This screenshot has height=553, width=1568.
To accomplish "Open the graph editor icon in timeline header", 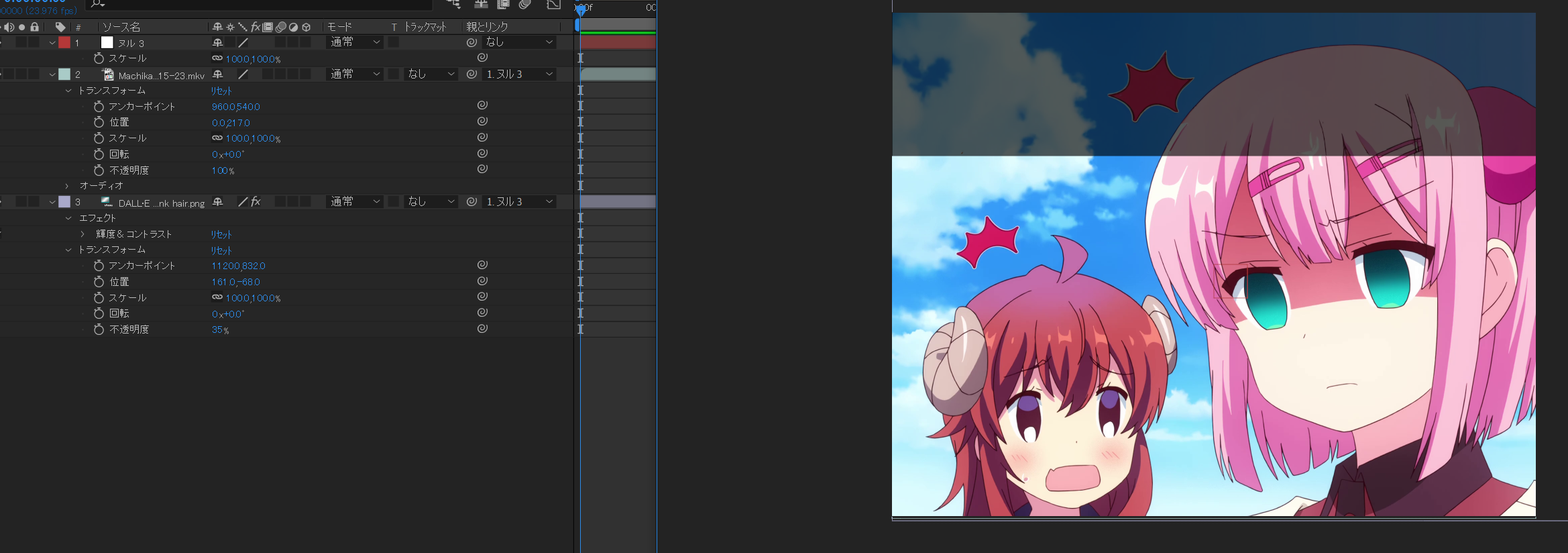I will 553,5.
